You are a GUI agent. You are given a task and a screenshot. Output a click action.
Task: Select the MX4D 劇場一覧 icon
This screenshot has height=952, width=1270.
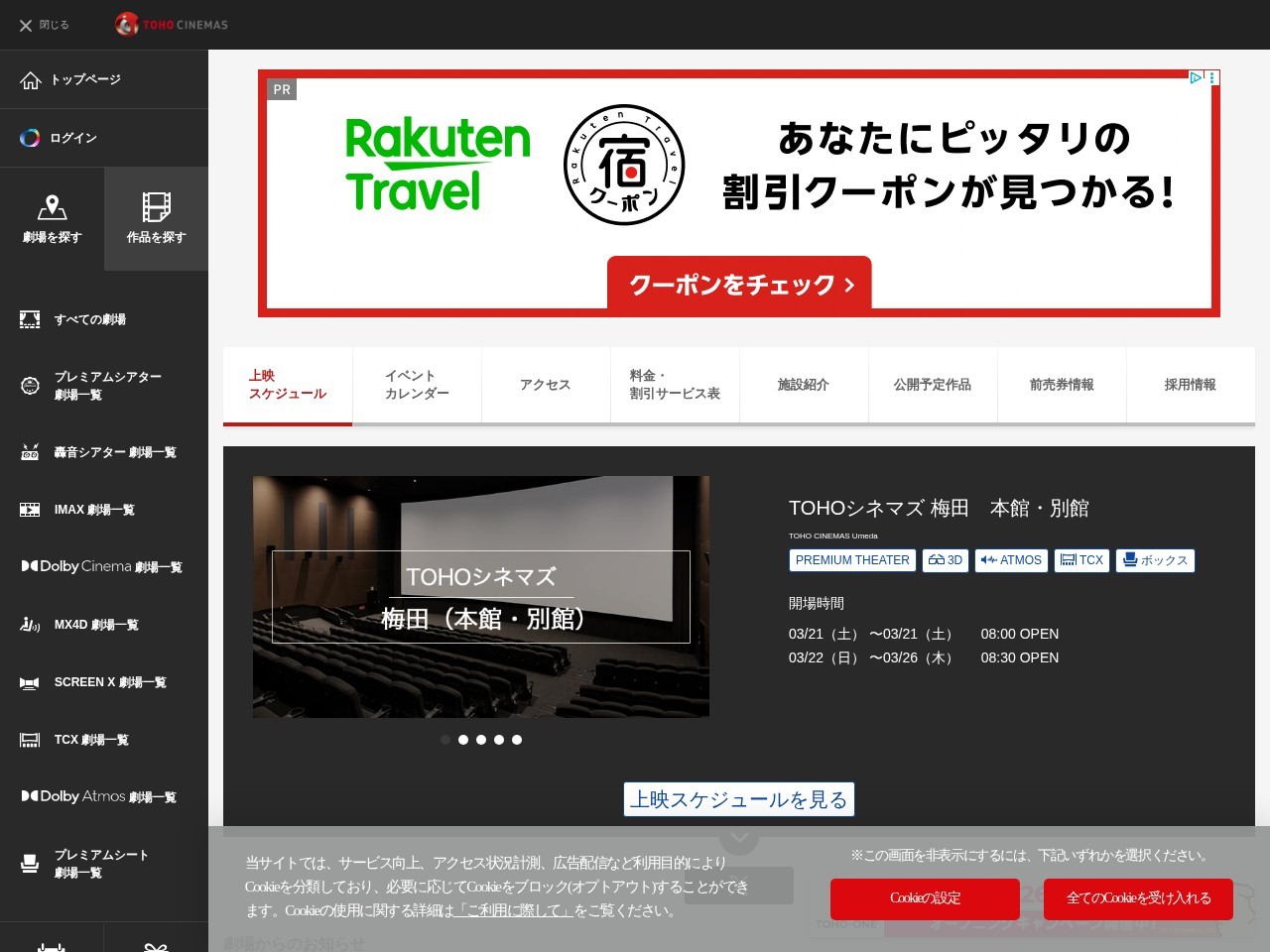(30, 624)
